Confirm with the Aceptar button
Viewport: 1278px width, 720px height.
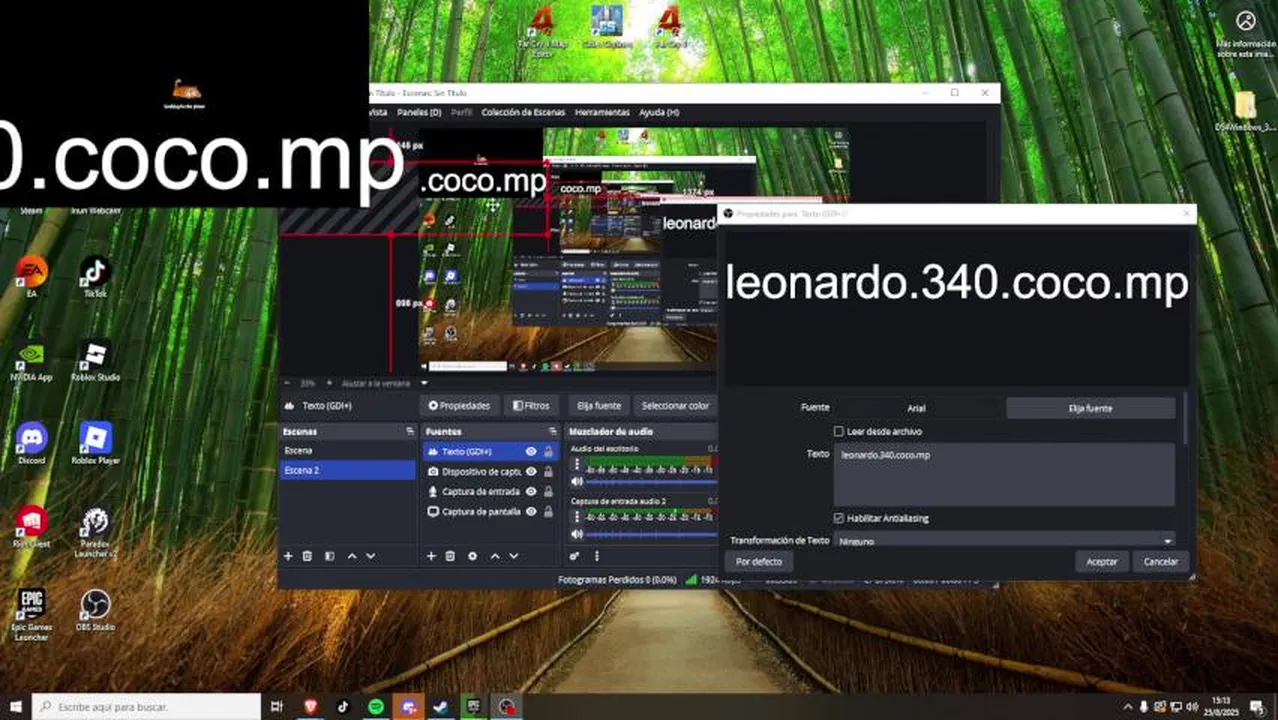(x=1102, y=562)
